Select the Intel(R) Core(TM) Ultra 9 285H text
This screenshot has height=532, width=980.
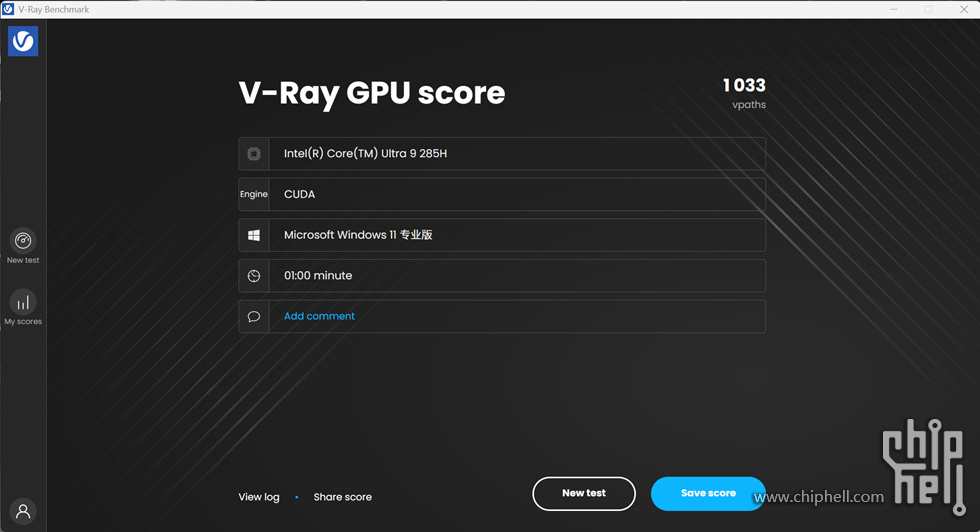point(366,154)
